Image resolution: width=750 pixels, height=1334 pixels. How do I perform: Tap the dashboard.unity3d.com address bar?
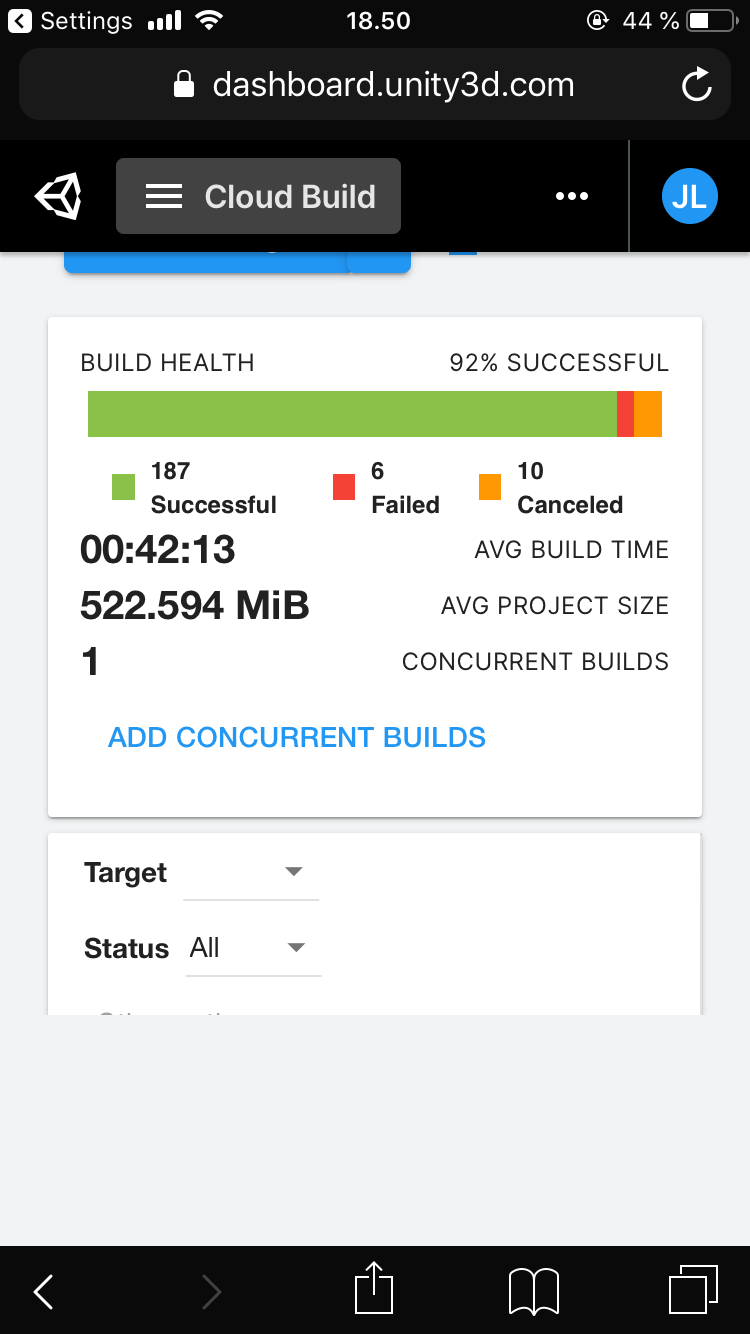tap(375, 85)
